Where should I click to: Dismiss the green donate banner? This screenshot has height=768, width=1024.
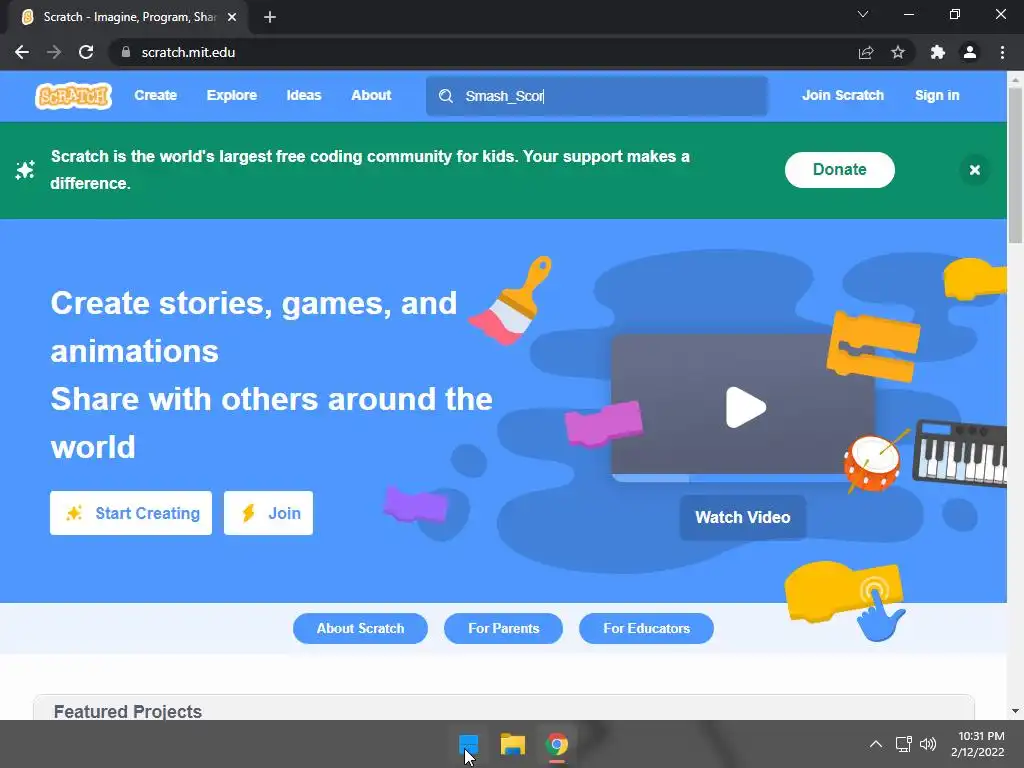(x=974, y=170)
